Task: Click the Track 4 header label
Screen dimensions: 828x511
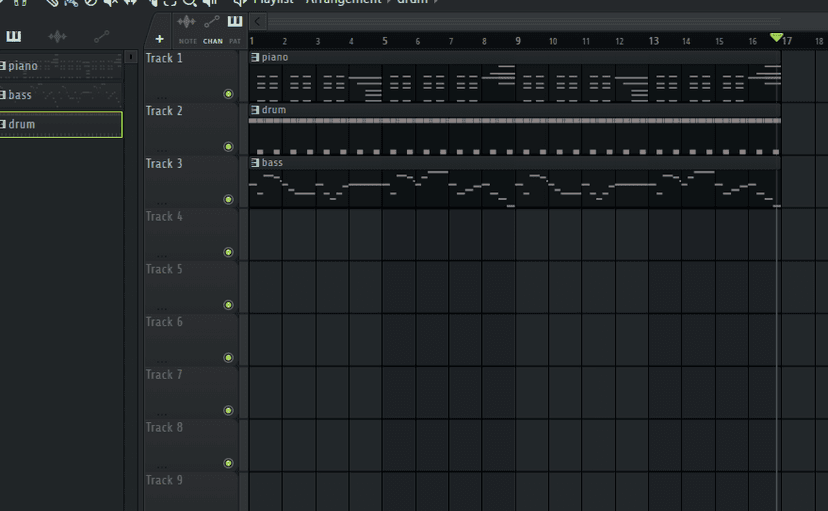Action: [x=165, y=217]
